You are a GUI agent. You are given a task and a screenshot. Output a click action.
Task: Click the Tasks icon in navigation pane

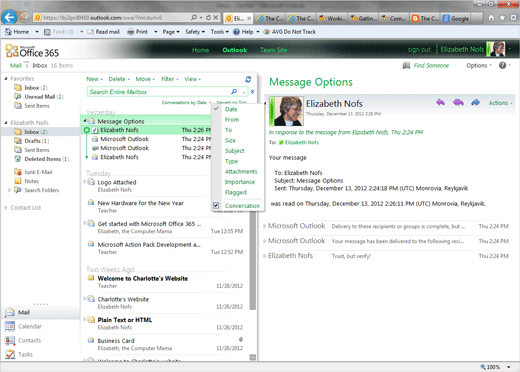tap(10, 354)
